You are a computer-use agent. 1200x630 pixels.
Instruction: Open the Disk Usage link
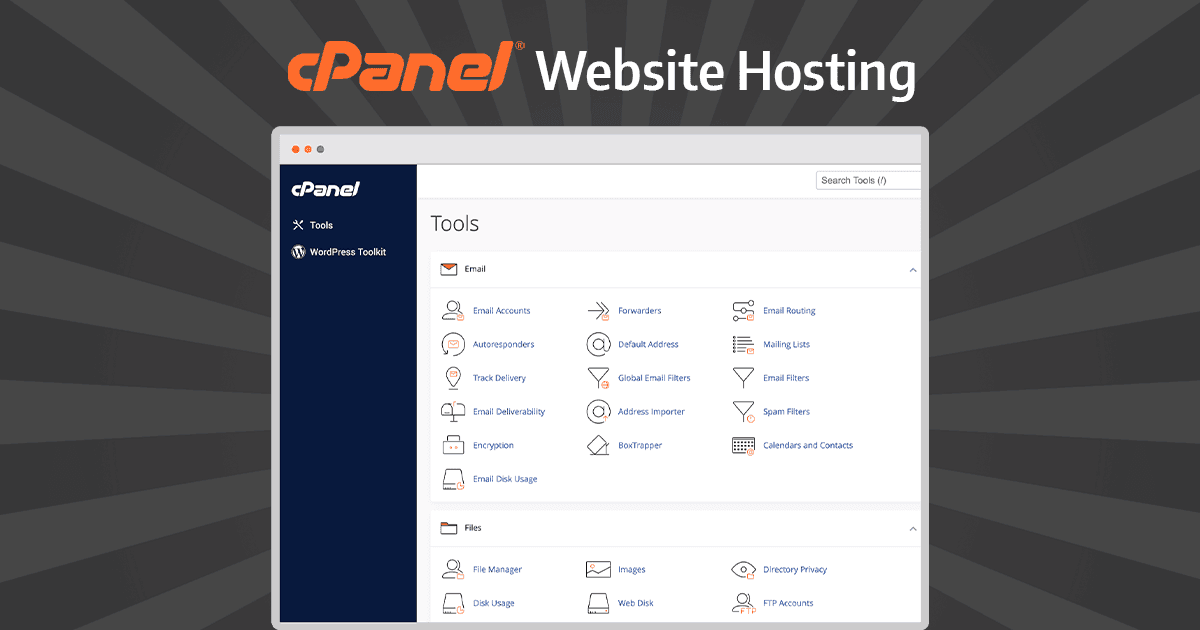pos(494,604)
